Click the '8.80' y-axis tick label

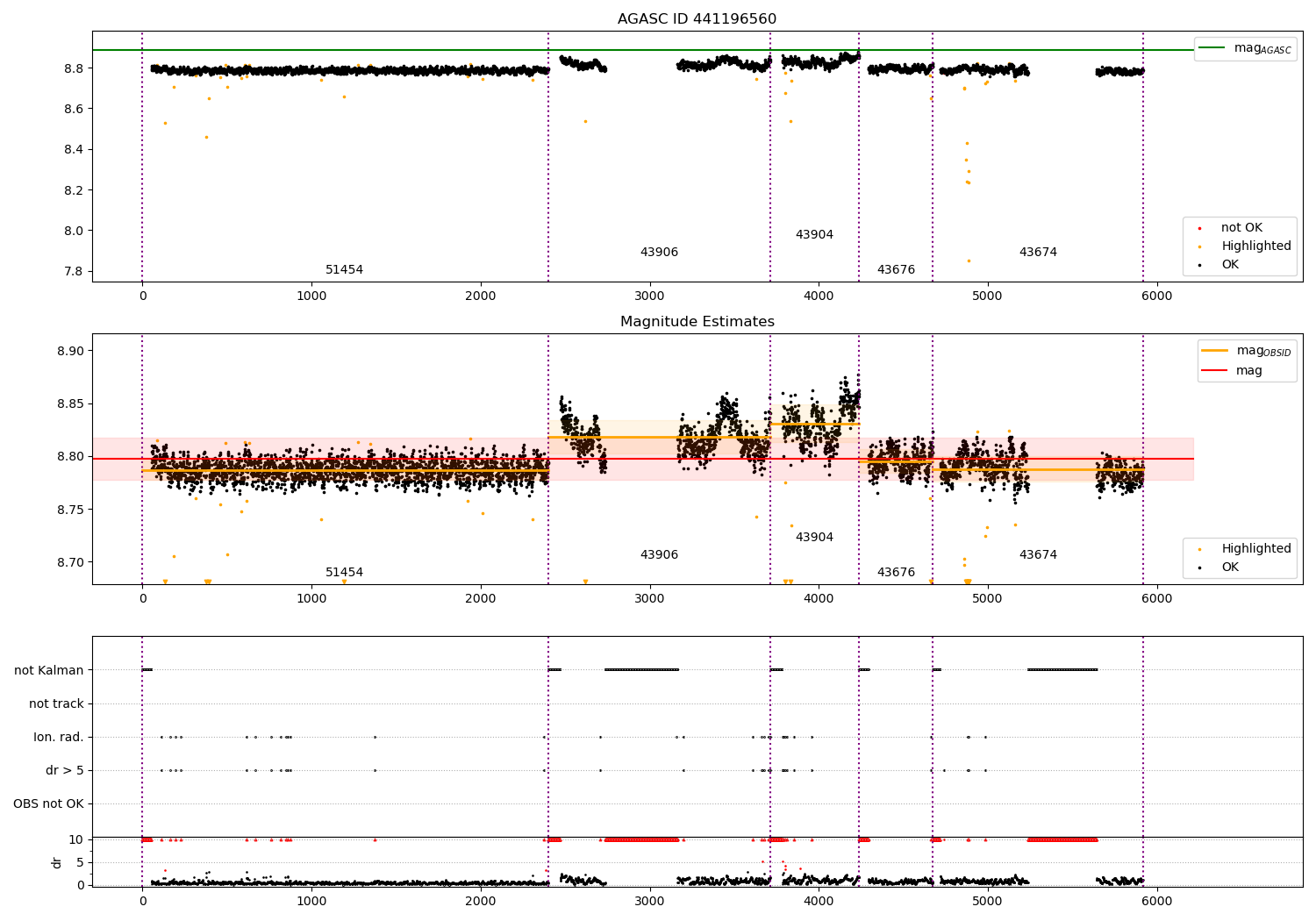coord(70,457)
